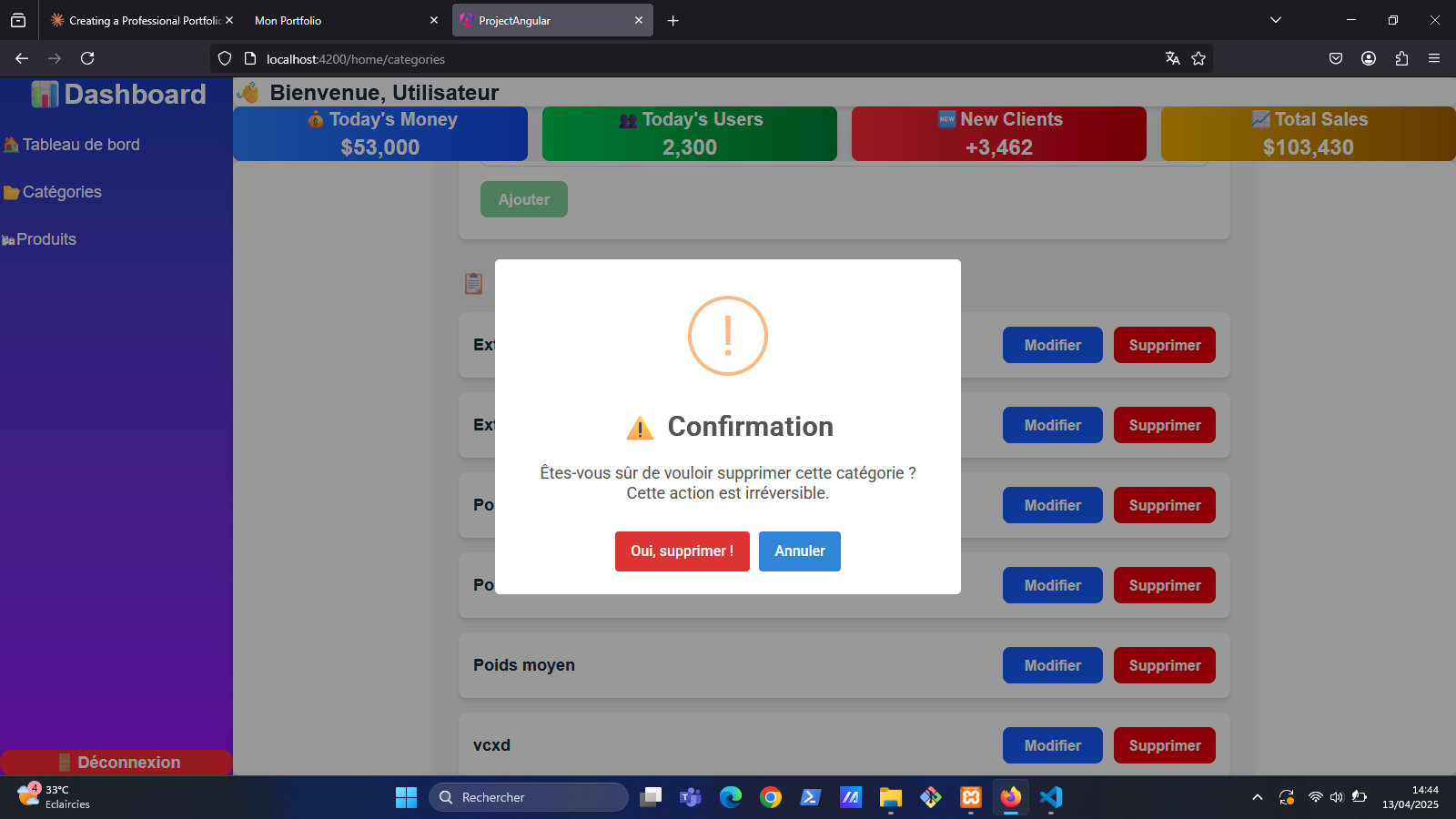This screenshot has width=1456, height=819.
Task: Click the battery tray icon
Action: click(1359, 797)
